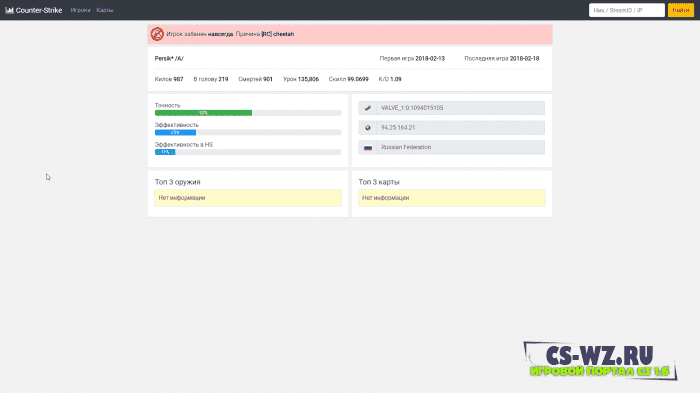Click the globe icon beside the IP address
The width and height of the screenshot is (700, 393).
(367, 128)
